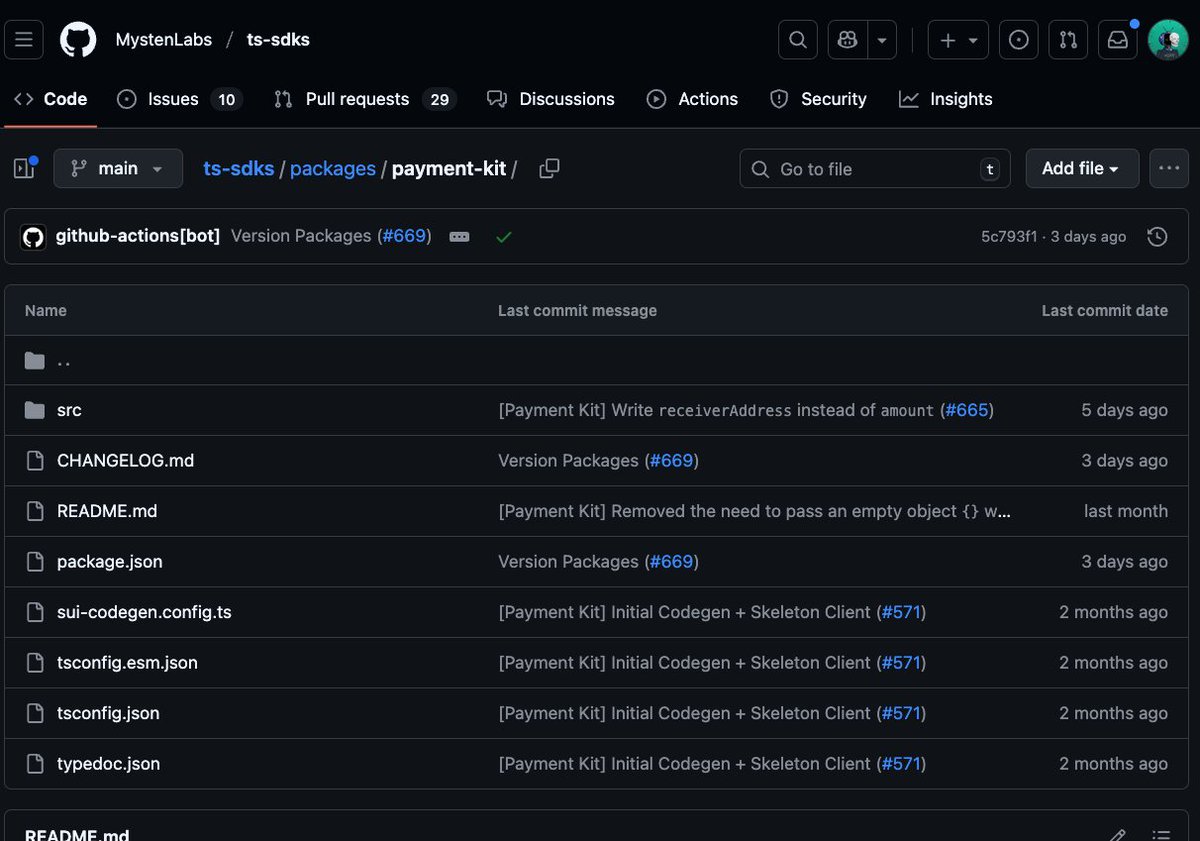Click the MystenLabs owner link
The width and height of the screenshot is (1200, 841).
[164, 40]
